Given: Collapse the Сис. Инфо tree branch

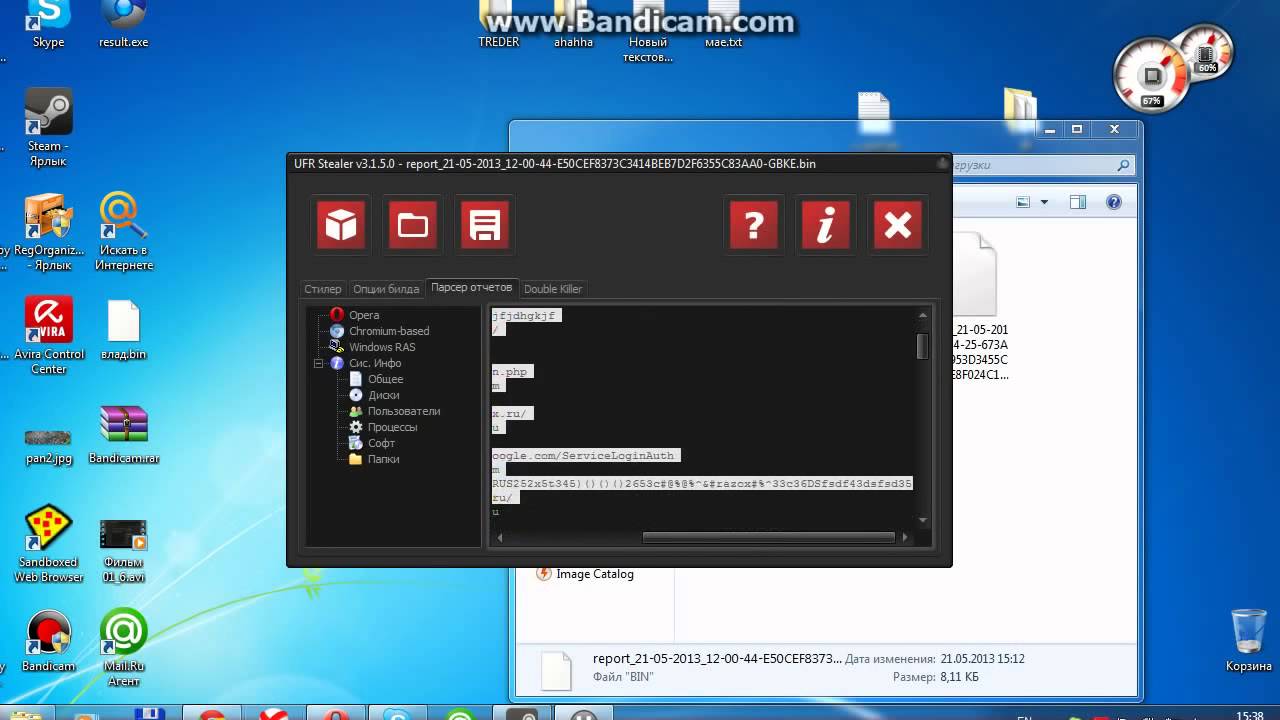Looking at the screenshot, I should pyautogui.click(x=319, y=363).
